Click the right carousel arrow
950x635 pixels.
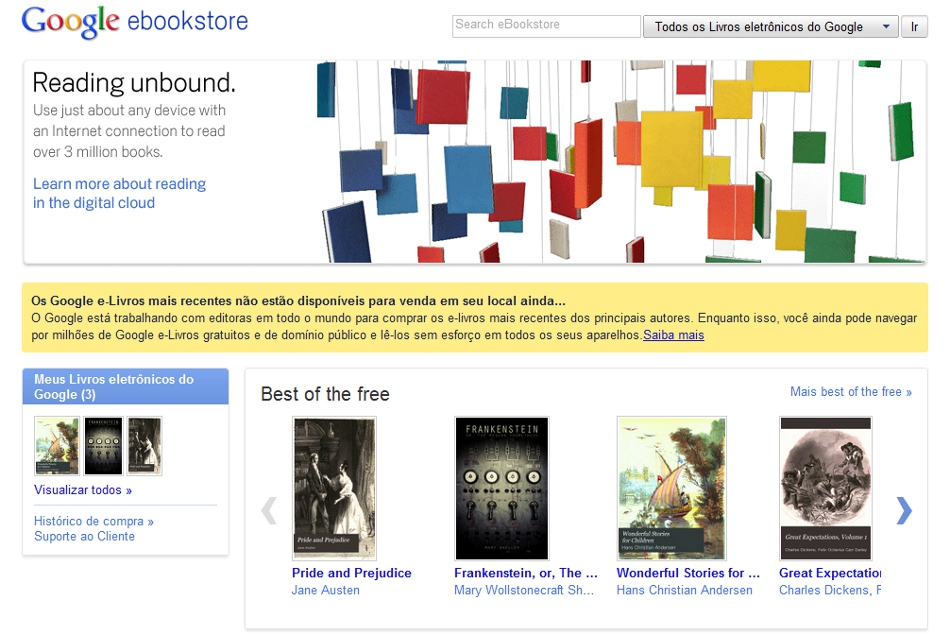coord(904,510)
